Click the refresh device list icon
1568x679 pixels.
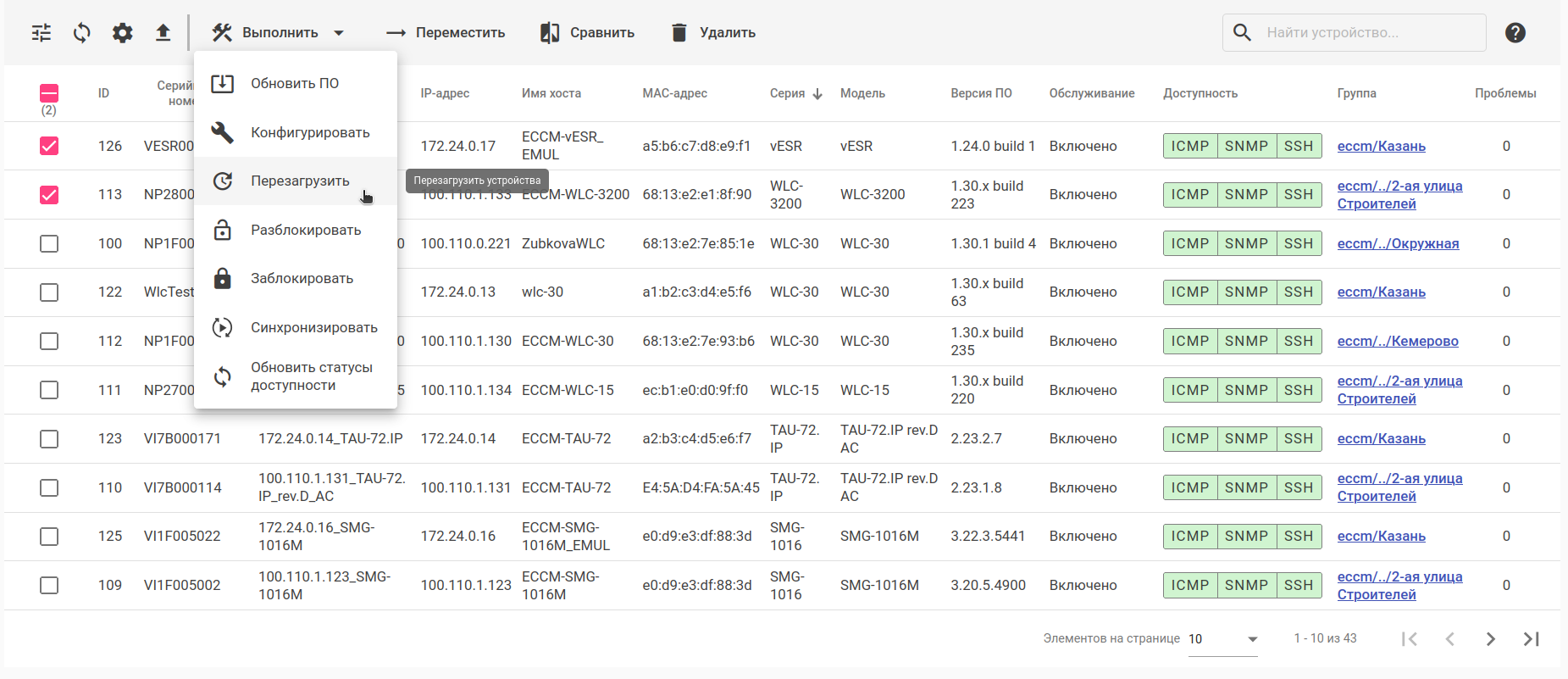tap(82, 33)
